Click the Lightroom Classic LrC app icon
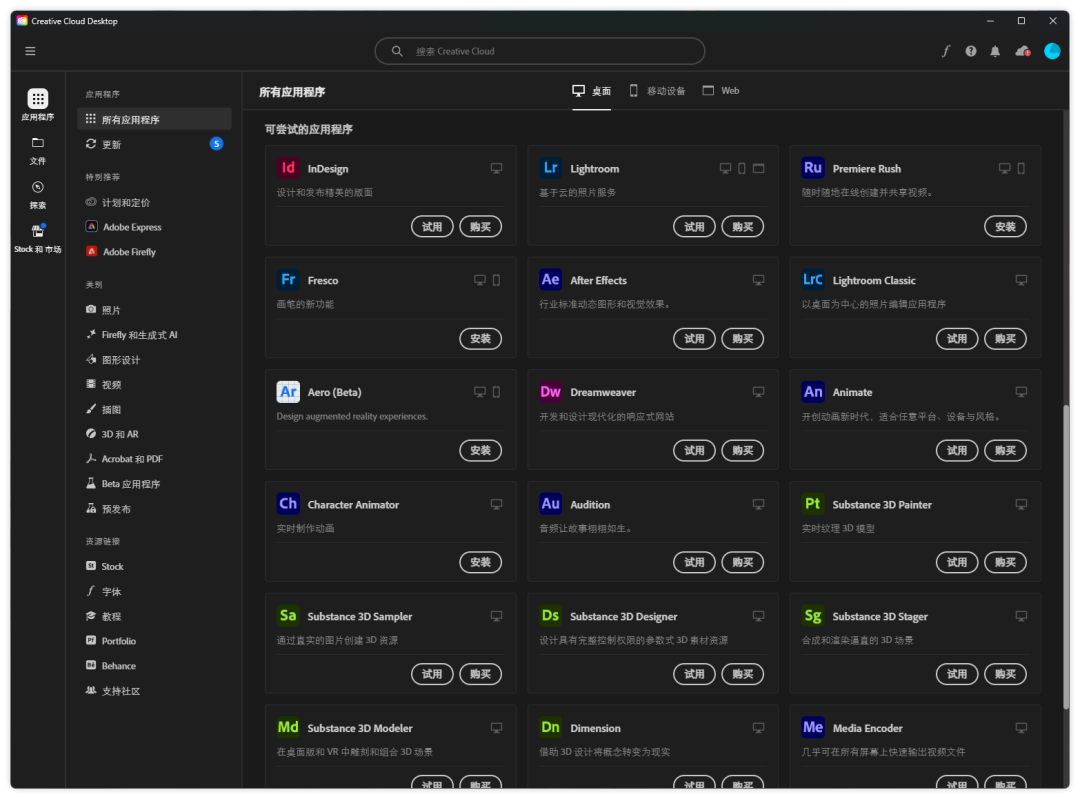The image size is (1080, 799). click(813, 280)
